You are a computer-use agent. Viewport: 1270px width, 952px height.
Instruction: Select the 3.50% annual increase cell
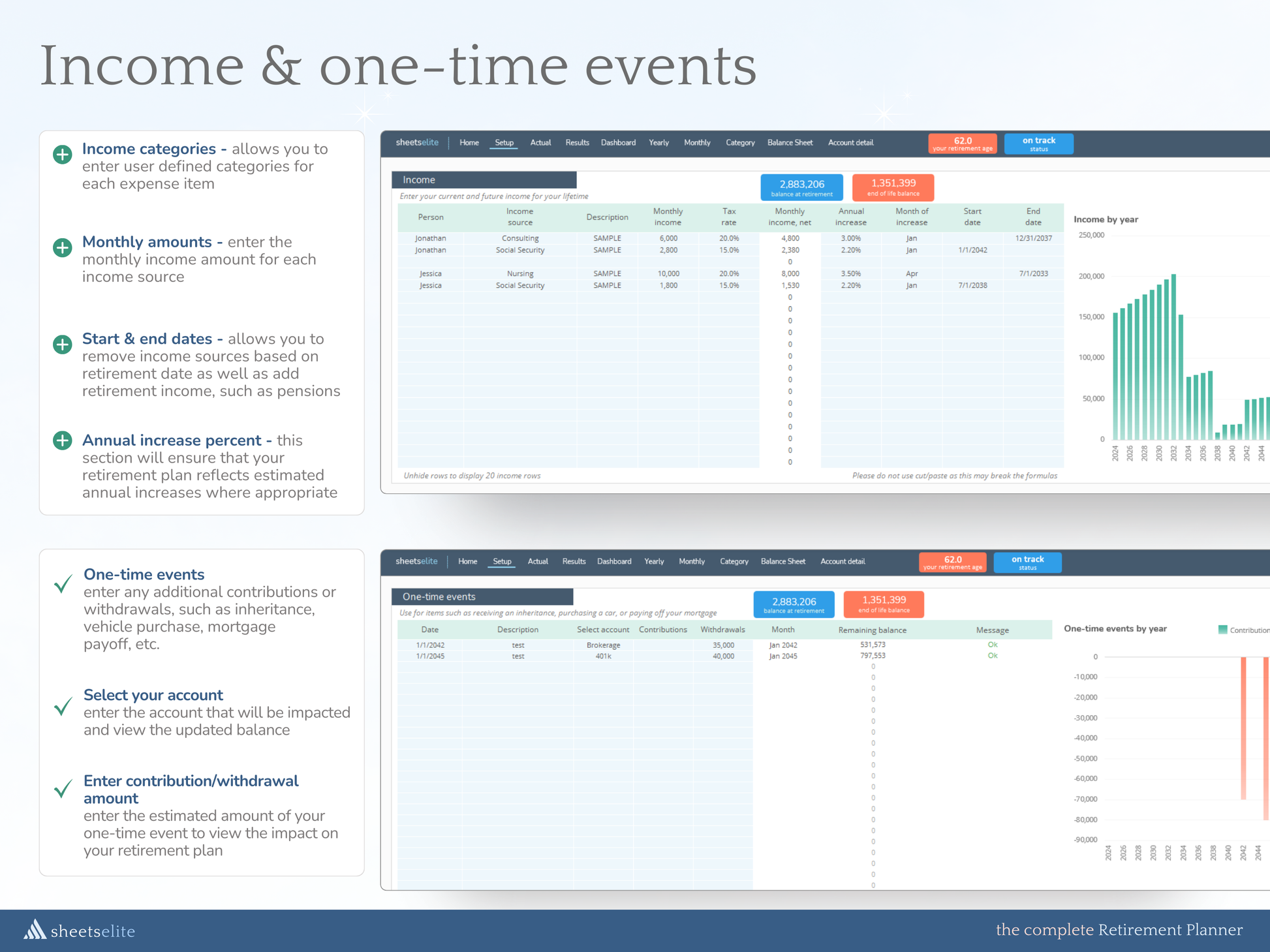pyautogui.click(x=850, y=273)
